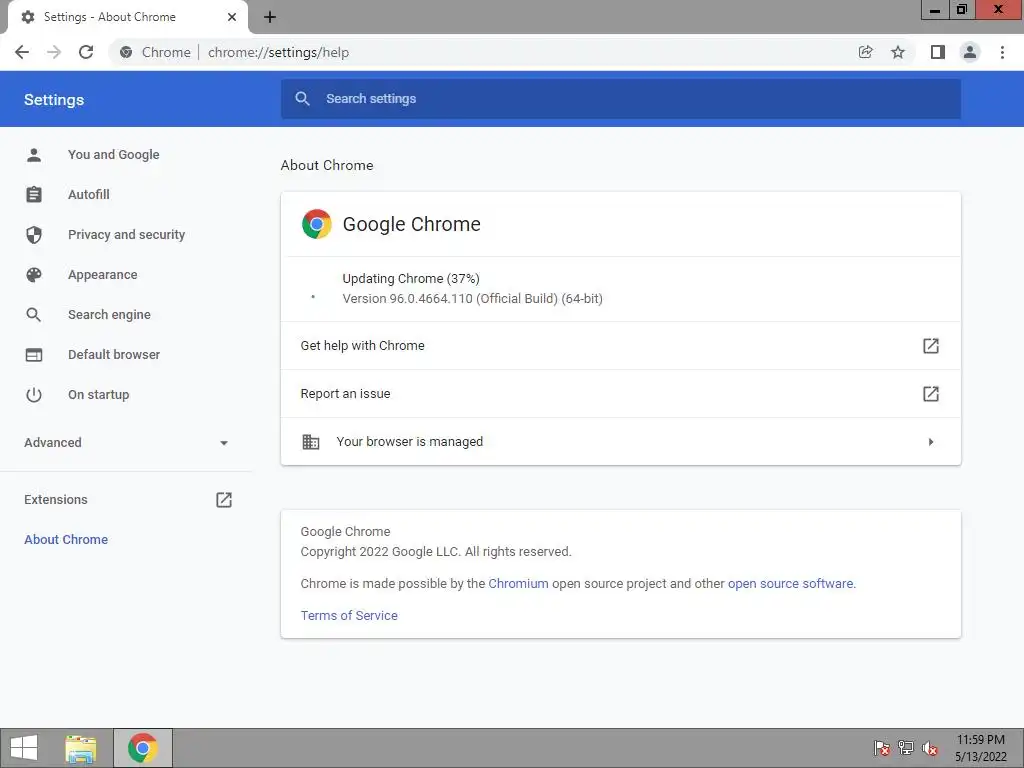Viewport: 1024px width, 768px height.
Task: Open the Terms of Service link
Action: (349, 616)
